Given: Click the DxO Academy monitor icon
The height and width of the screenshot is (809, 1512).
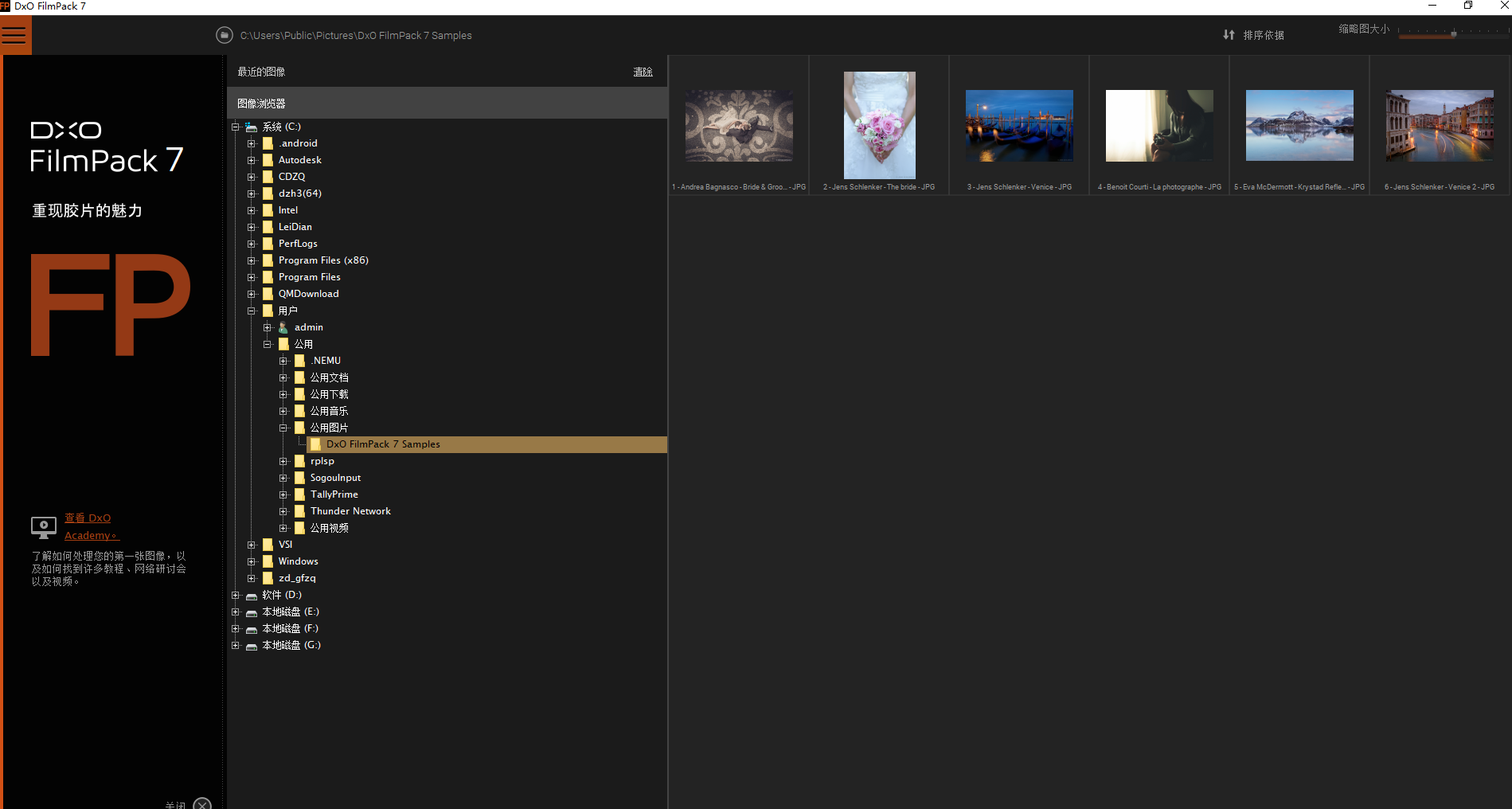Looking at the screenshot, I should click(44, 526).
